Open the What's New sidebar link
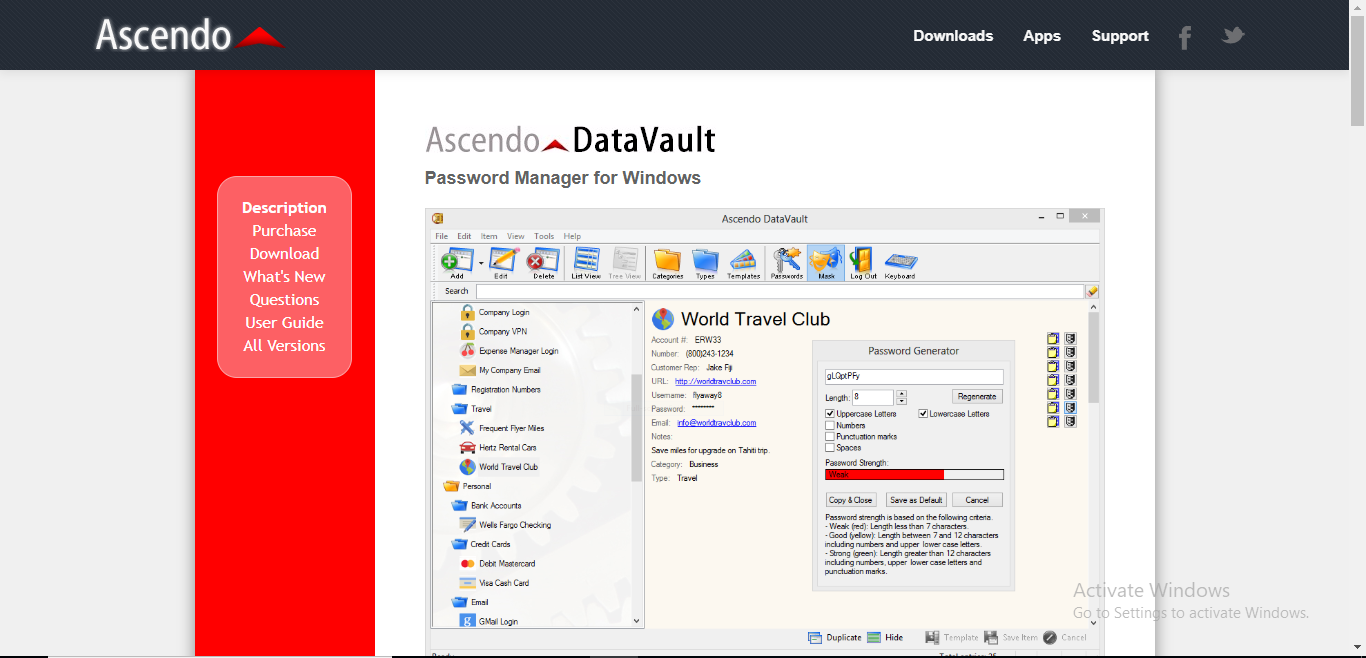1366x658 pixels. click(284, 277)
